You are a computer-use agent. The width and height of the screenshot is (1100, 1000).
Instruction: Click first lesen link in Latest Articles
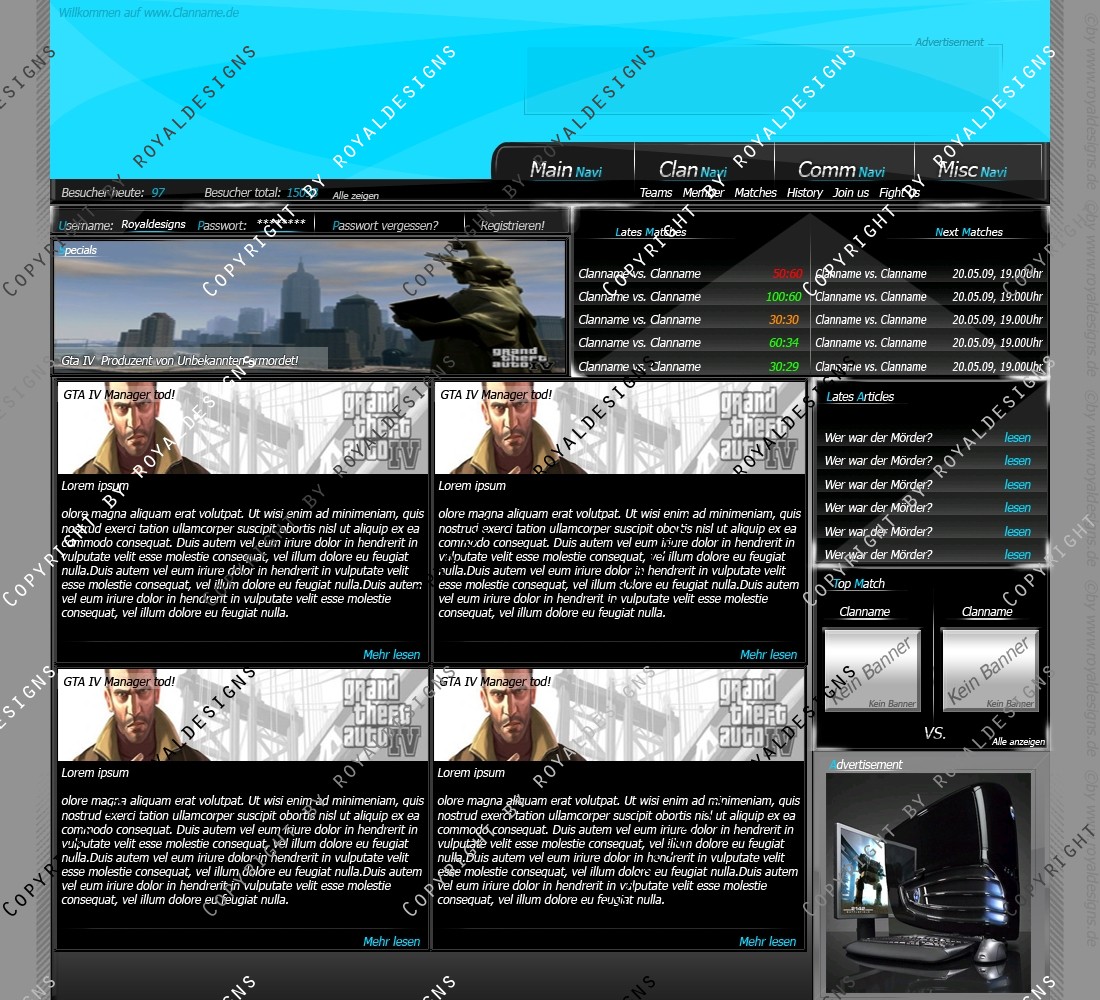point(1017,438)
